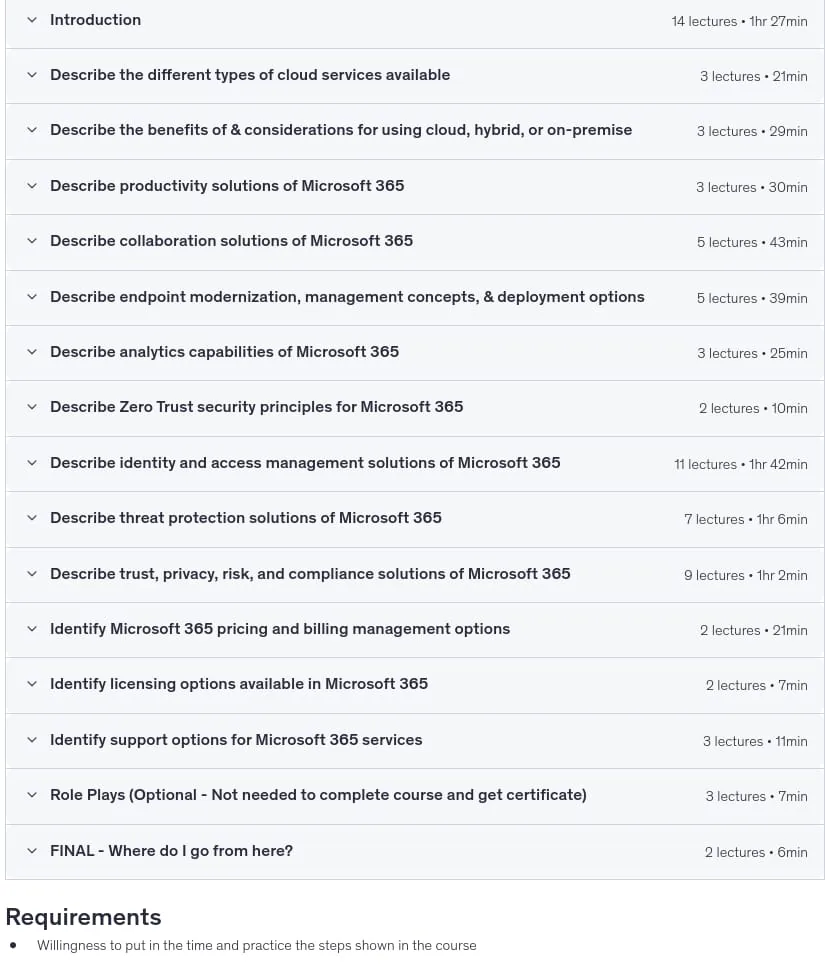Expand the Introduction section chevron
This screenshot has width=825, height=975.
pyautogui.click(x=32, y=21)
